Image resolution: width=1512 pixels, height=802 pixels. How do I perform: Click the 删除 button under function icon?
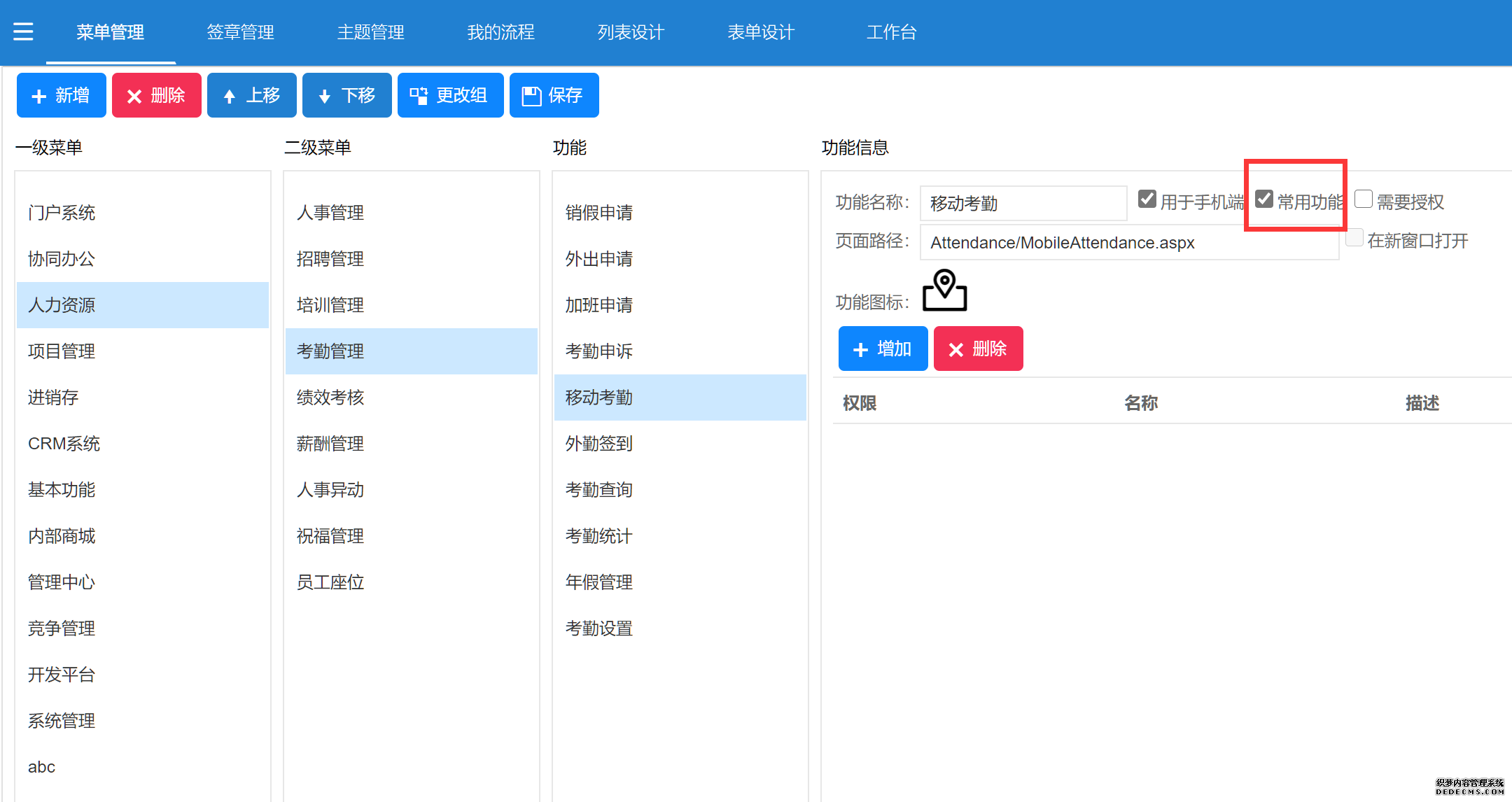point(979,349)
